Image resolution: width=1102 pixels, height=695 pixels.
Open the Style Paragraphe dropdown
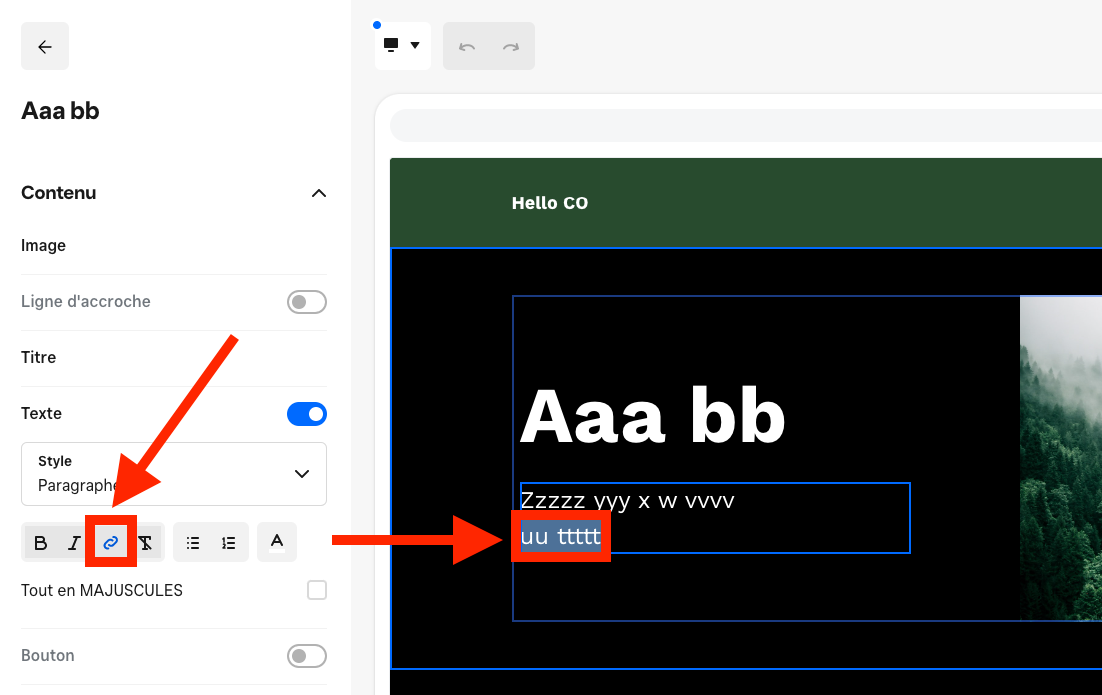click(174, 474)
